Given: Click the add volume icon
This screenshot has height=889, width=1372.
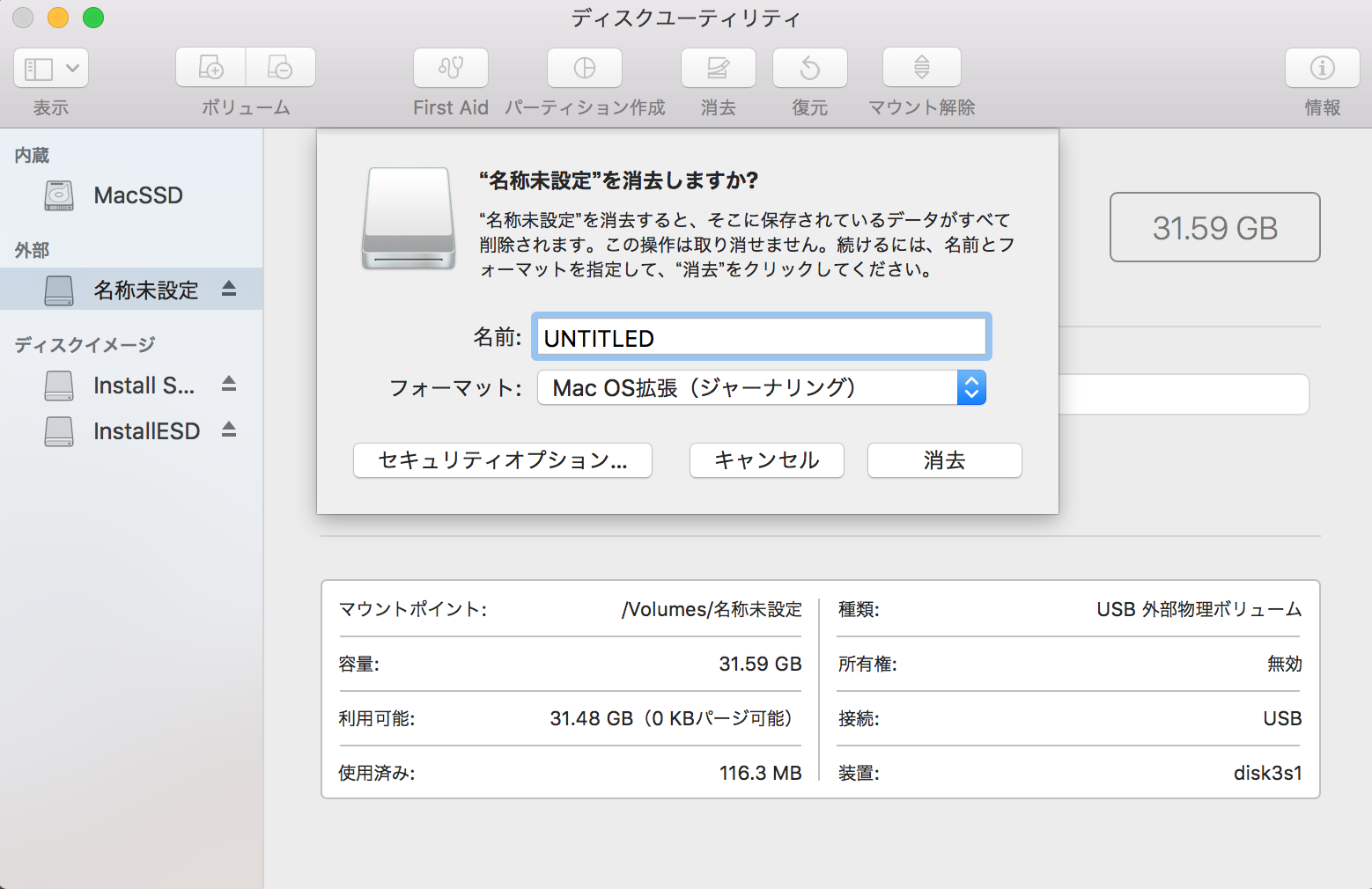Looking at the screenshot, I should (210, 68).
